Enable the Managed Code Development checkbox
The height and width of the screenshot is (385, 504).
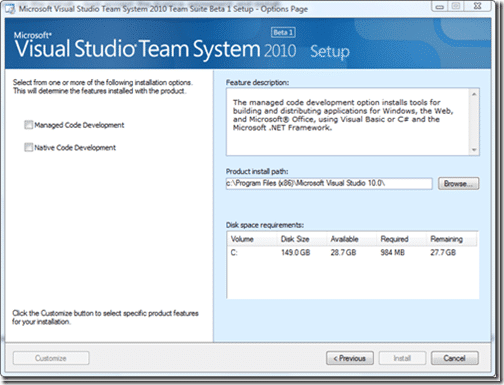click(28, 125)
